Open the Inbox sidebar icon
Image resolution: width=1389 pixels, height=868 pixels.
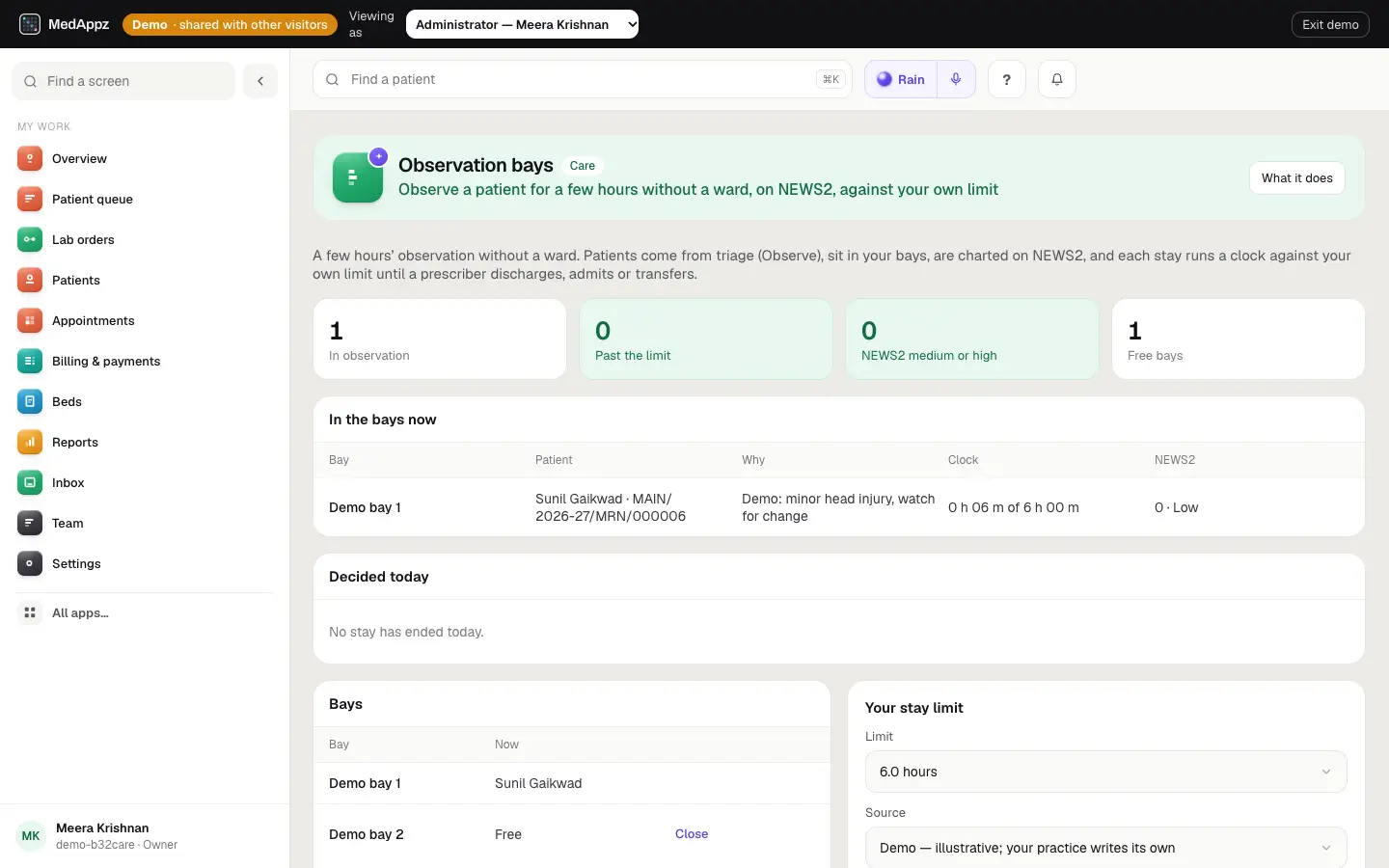pyautogui.click(x=30, y=482)
